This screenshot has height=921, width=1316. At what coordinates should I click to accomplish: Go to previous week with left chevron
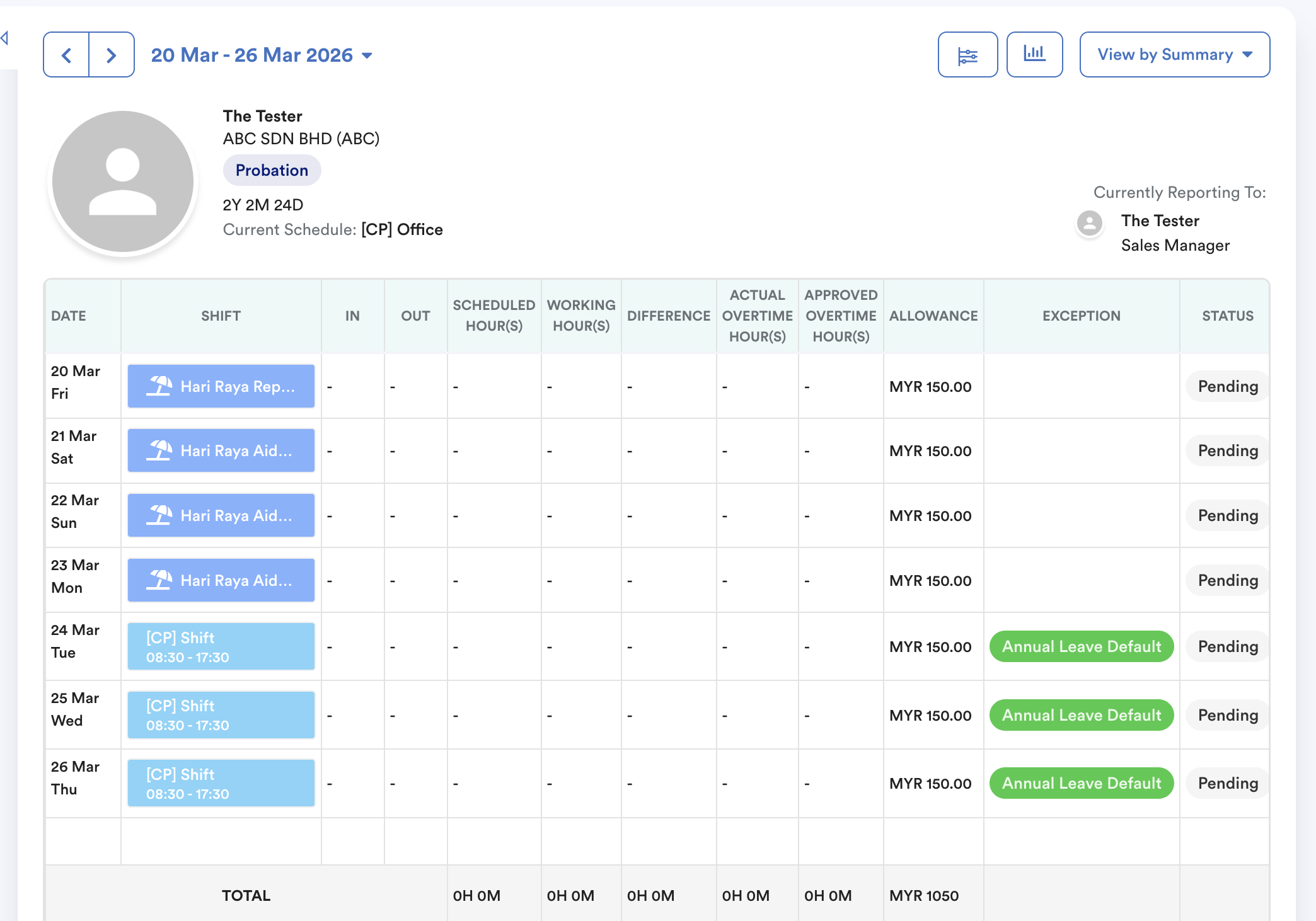click(66, 55)
